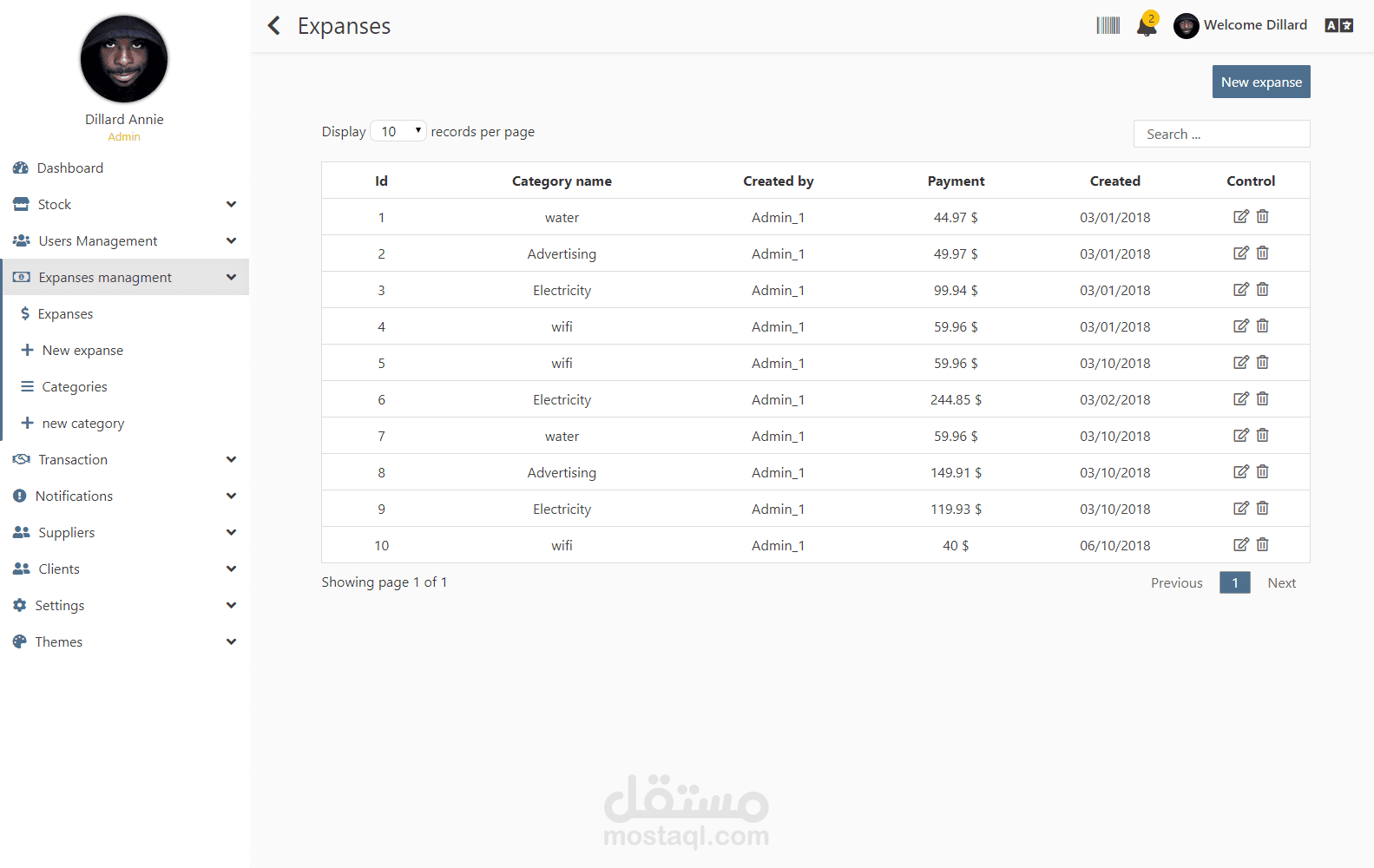Image resolution: width=1374 pixels, height=868 pixels.
Task: Expand the Themes sidebar menu
Action: tap(124, 642)
